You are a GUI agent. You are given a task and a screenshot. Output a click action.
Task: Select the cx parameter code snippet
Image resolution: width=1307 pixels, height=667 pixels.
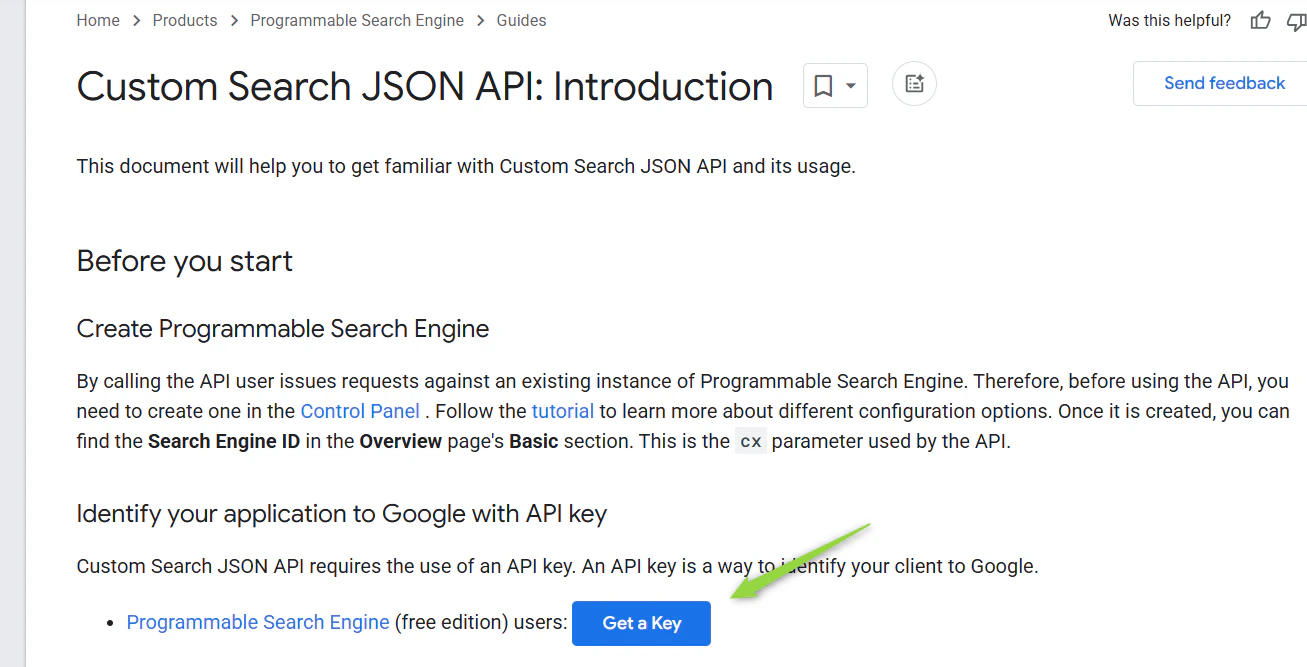(x=751, y=440)
